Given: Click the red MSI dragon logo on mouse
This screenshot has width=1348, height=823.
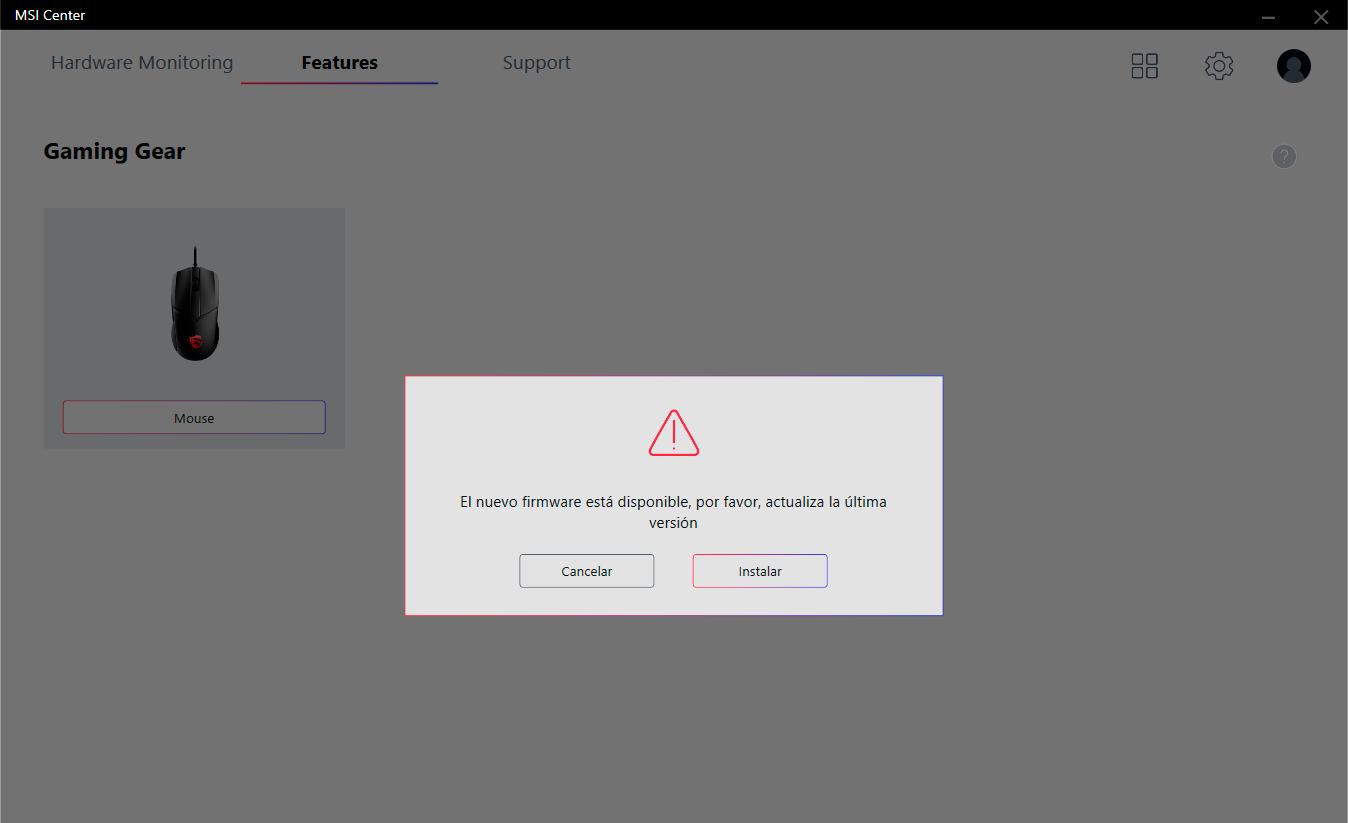Looking at the screenshot, I should tap(194, 342).
